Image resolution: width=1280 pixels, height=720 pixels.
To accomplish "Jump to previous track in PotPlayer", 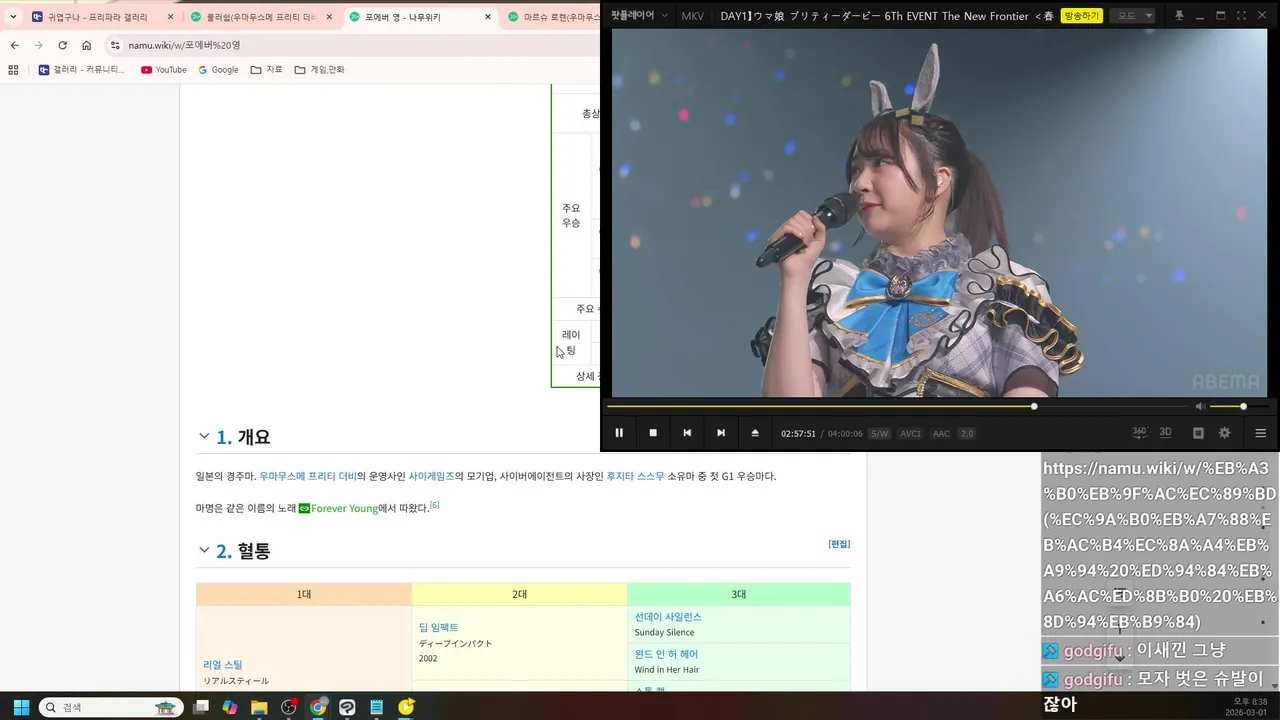I will point(687,433).
